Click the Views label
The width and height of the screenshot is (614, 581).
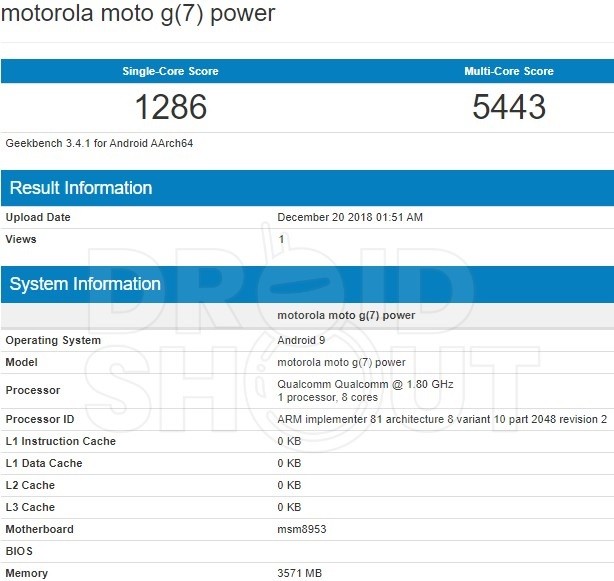[21, 239]
